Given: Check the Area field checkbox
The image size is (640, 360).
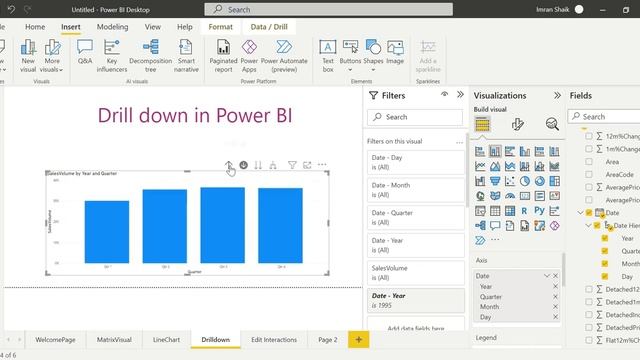Looking at the screenshot, I should 589,162.
